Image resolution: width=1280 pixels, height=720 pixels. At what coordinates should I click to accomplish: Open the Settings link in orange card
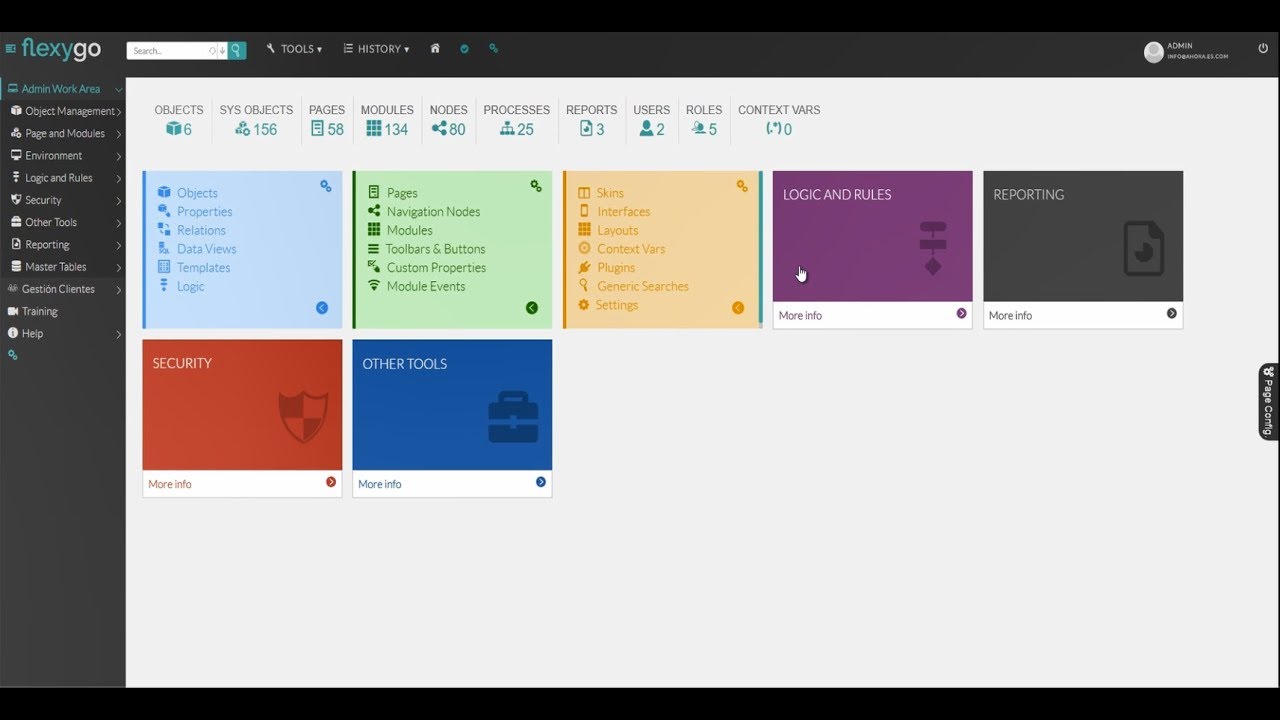pyautogui.click(x=617, y=305)
